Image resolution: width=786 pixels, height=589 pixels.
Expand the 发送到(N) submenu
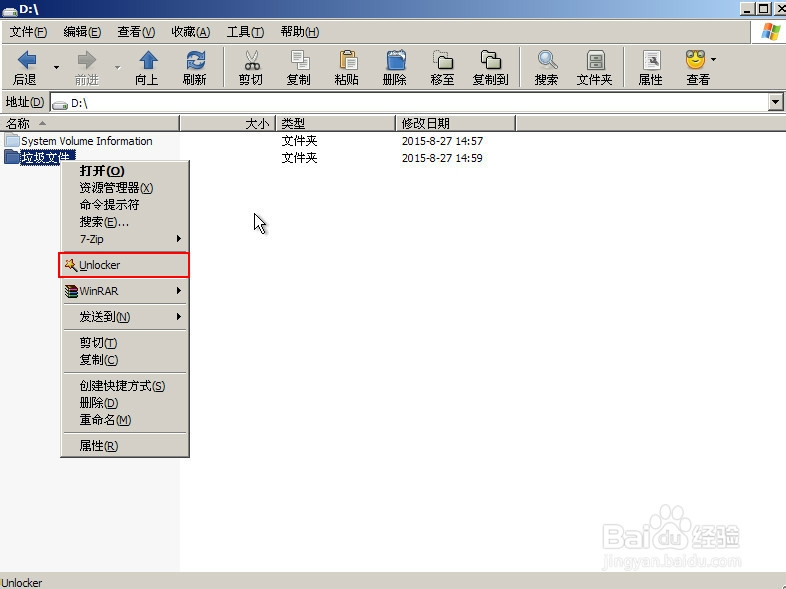[124, 317]
